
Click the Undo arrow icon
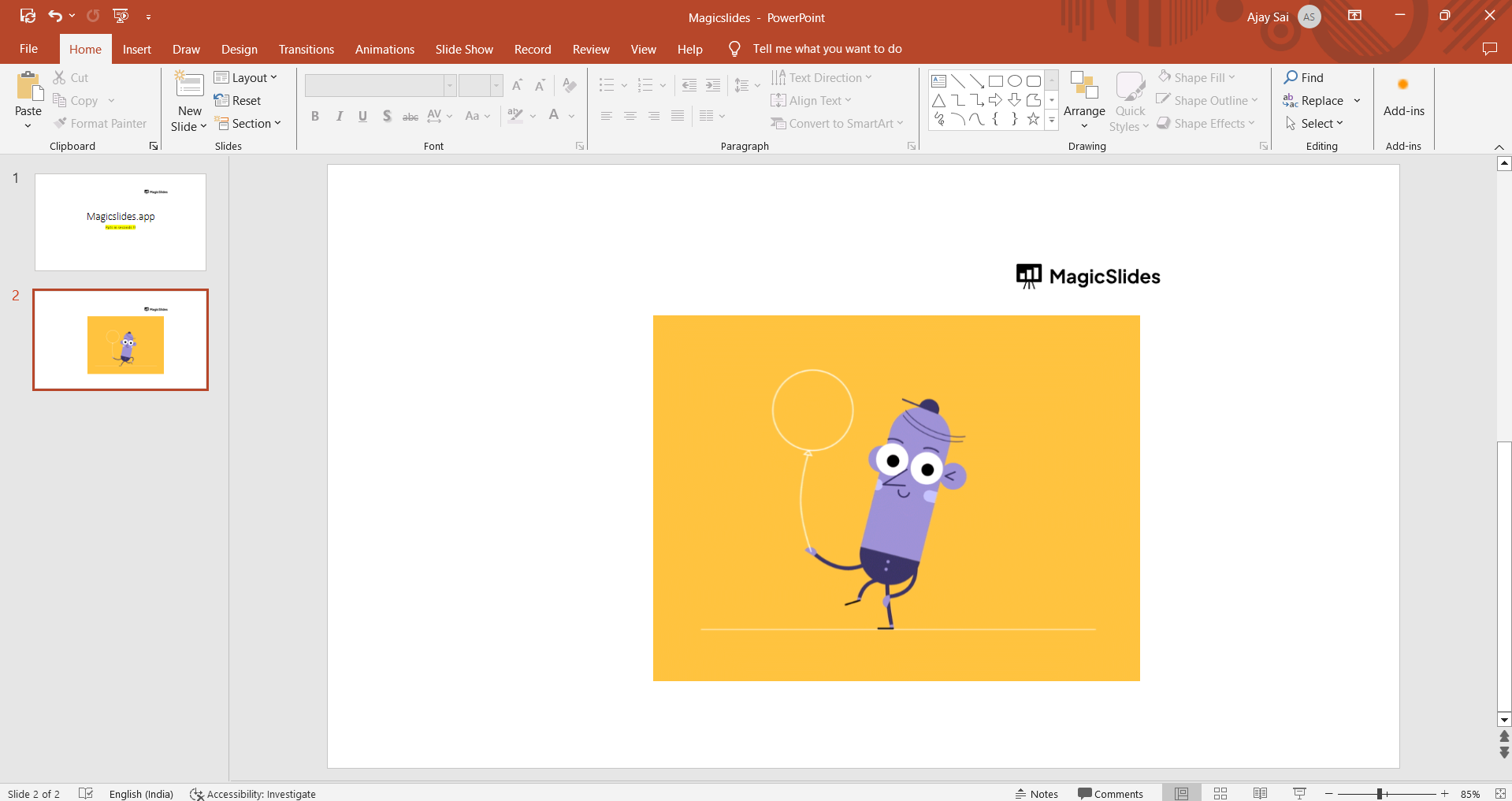pyautogui.click(x=54, y=16)
